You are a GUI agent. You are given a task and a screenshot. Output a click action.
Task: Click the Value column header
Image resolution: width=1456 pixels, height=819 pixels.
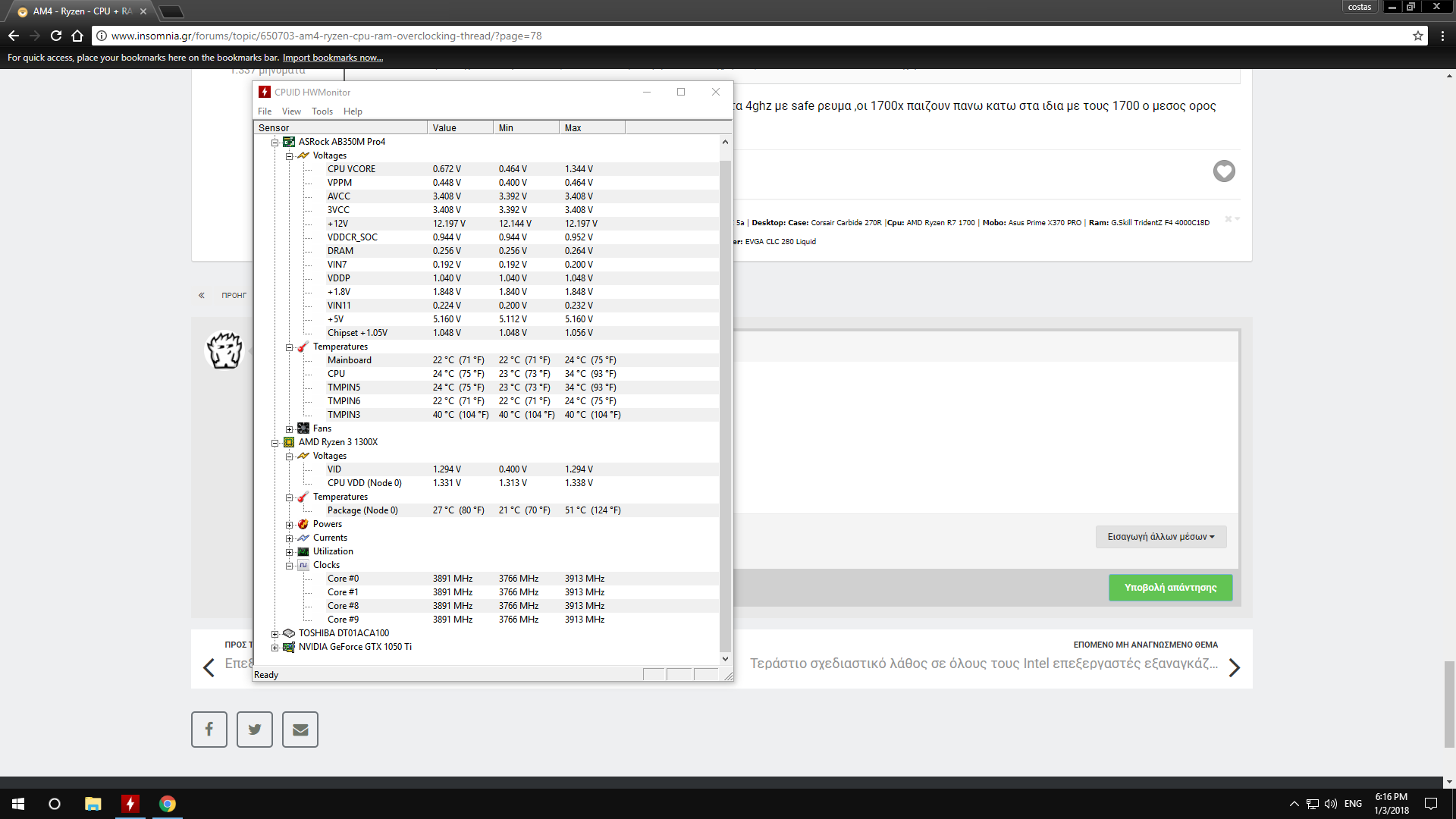[x=460, y=128]
